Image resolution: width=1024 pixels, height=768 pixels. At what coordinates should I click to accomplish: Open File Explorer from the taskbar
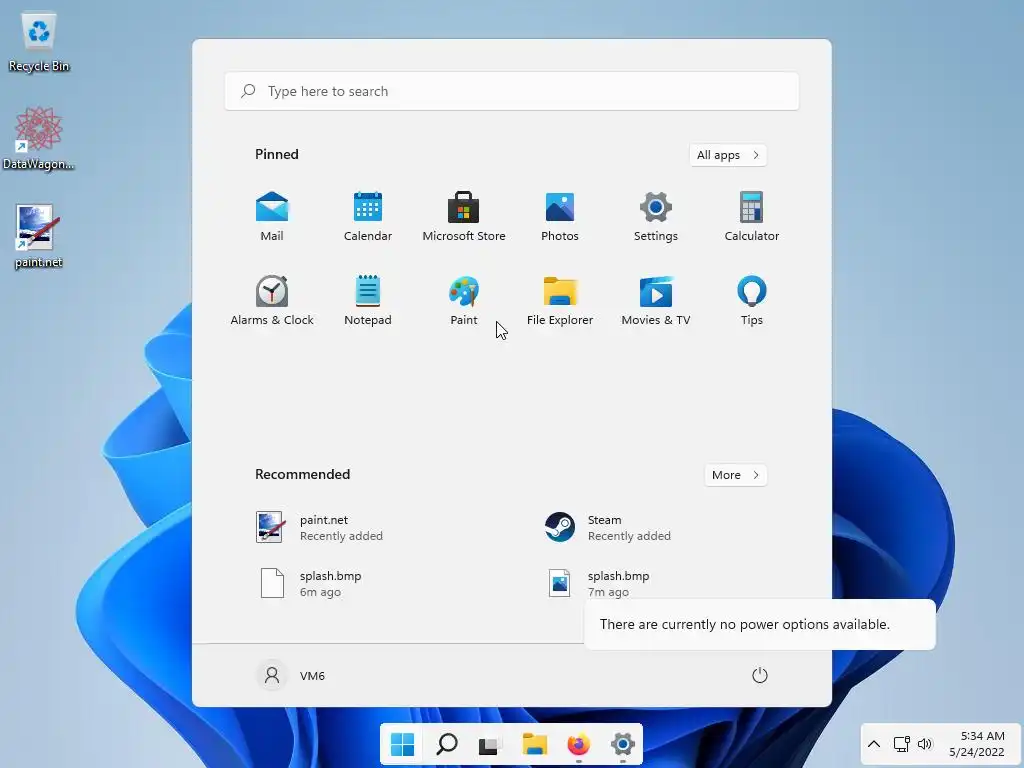534,744
